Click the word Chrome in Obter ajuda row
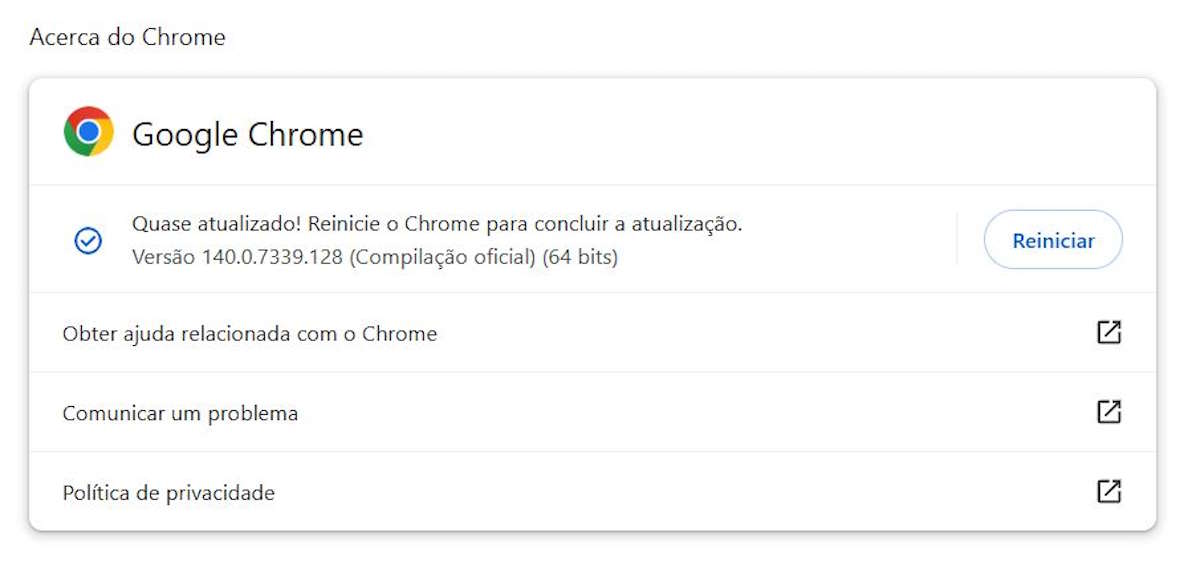This screenshot has height=565, width=1200. 399,334
